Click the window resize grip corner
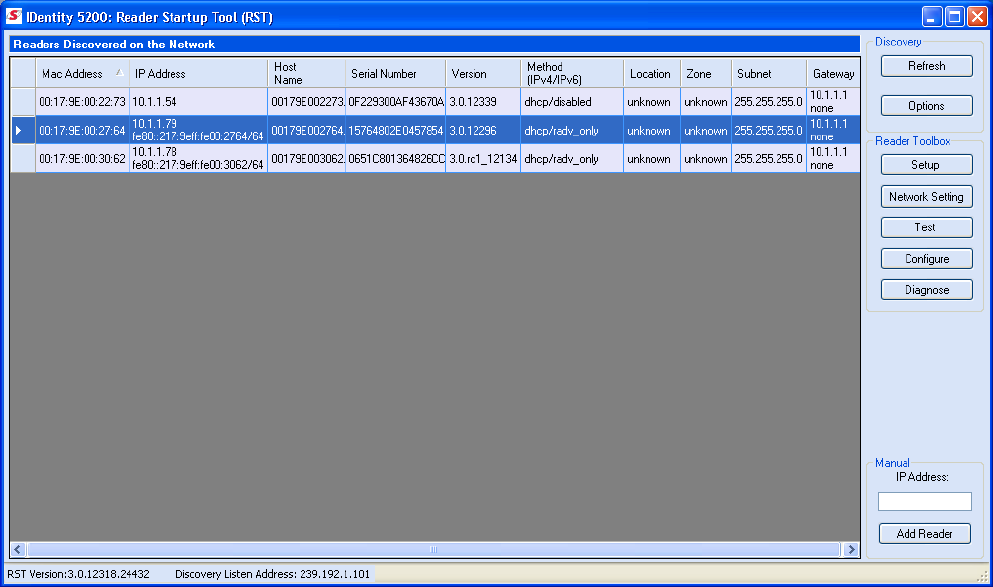Screen dimensions: 993x587 click(983, 576)
